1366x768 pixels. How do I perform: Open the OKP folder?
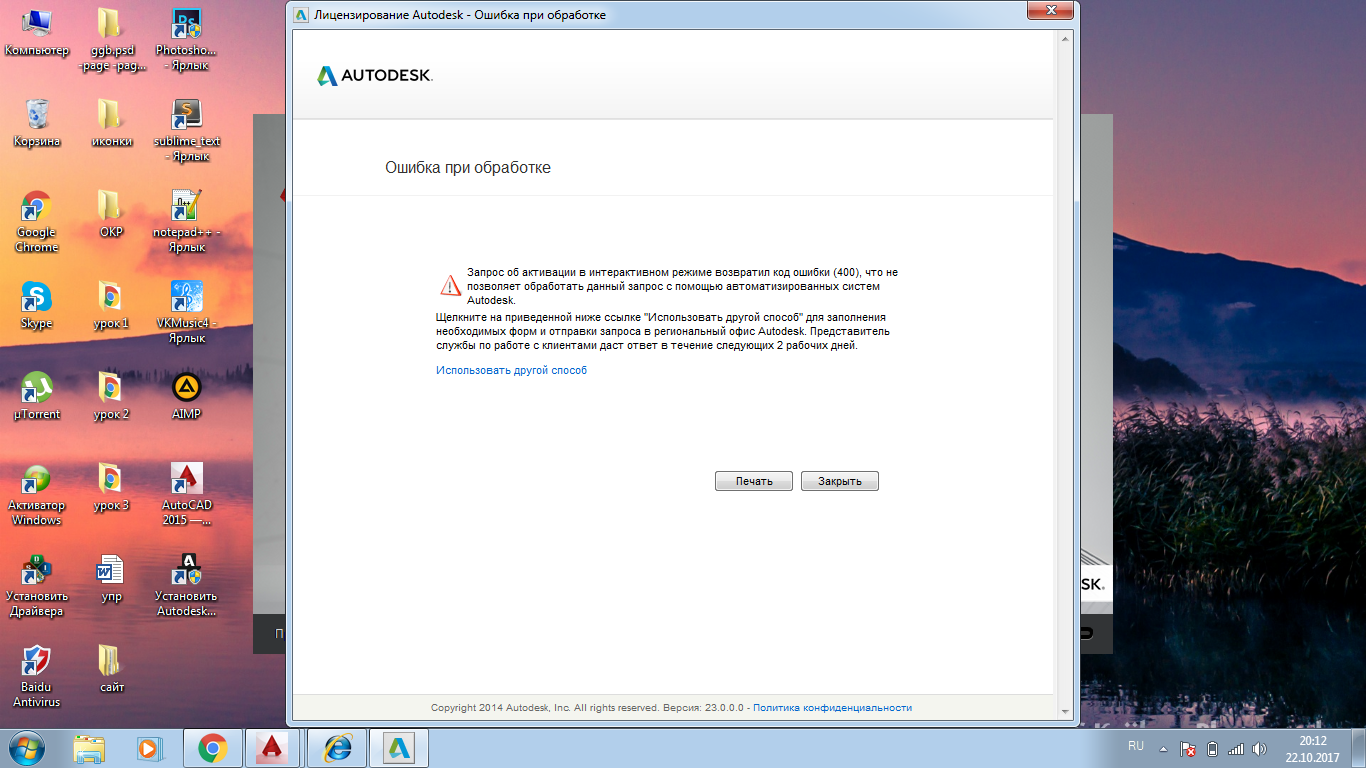111,214
